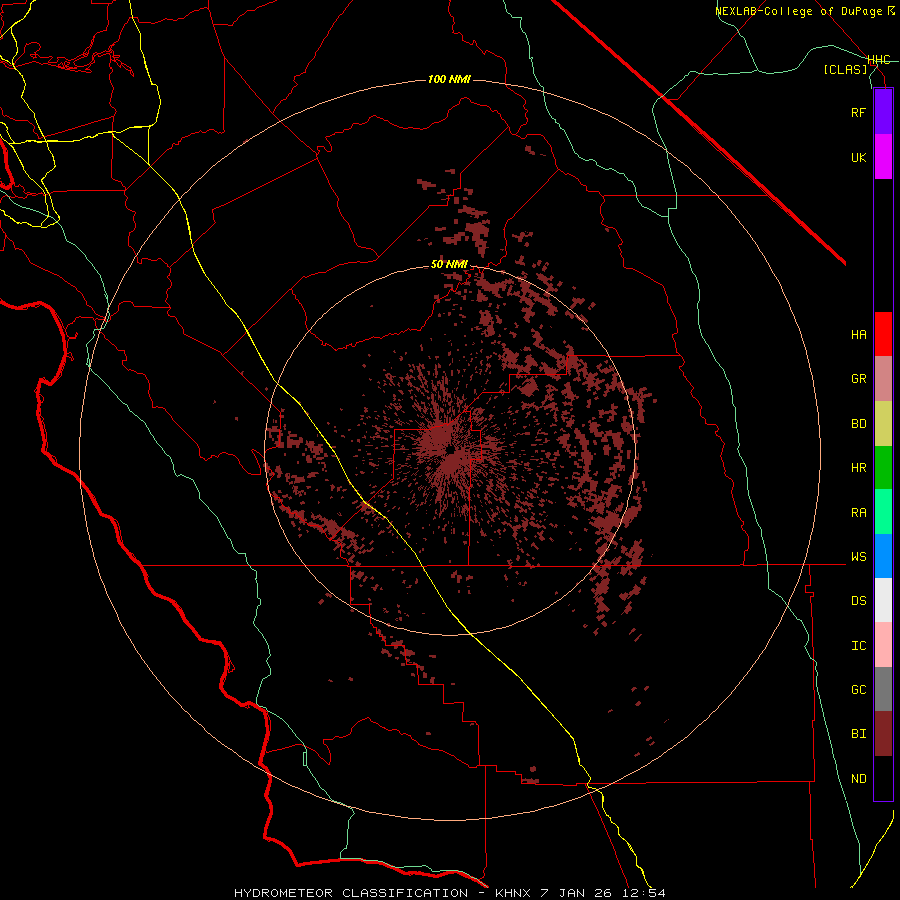Viewport: 900px width, 900px height.
Task: Click the DS legend label
Action: pos(858,601)
